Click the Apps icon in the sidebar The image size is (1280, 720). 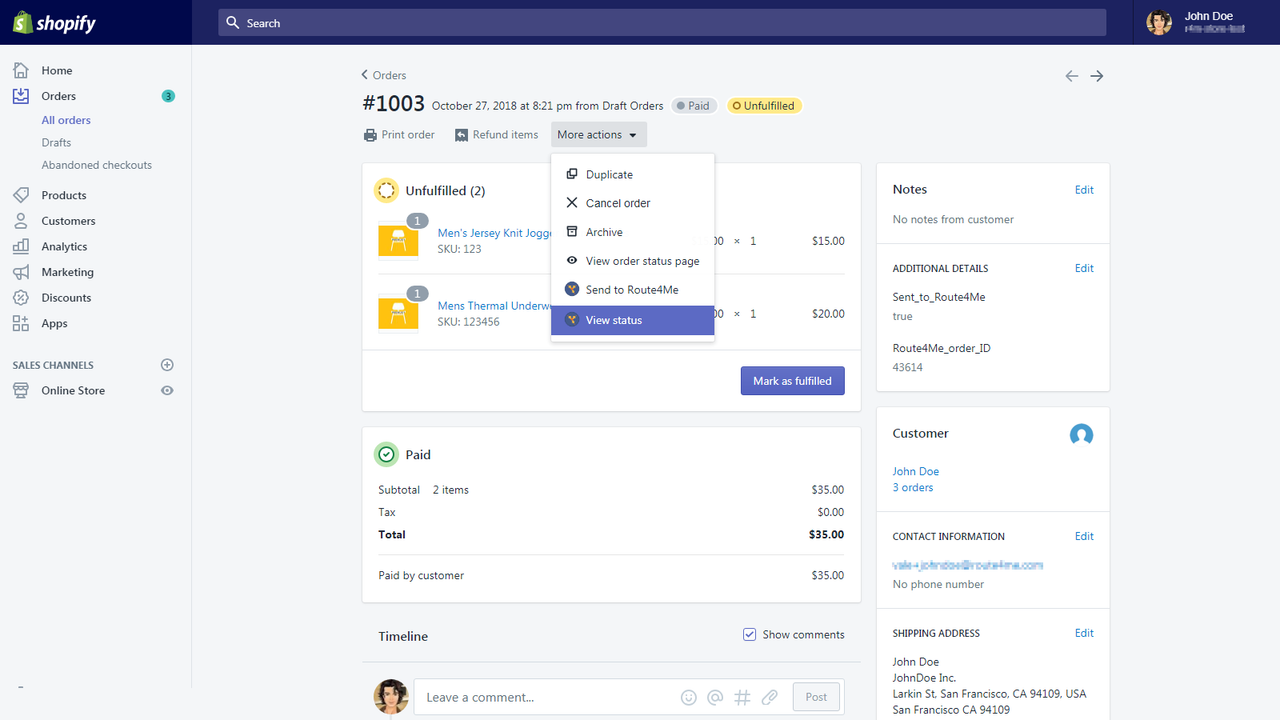tap(21, 323)
